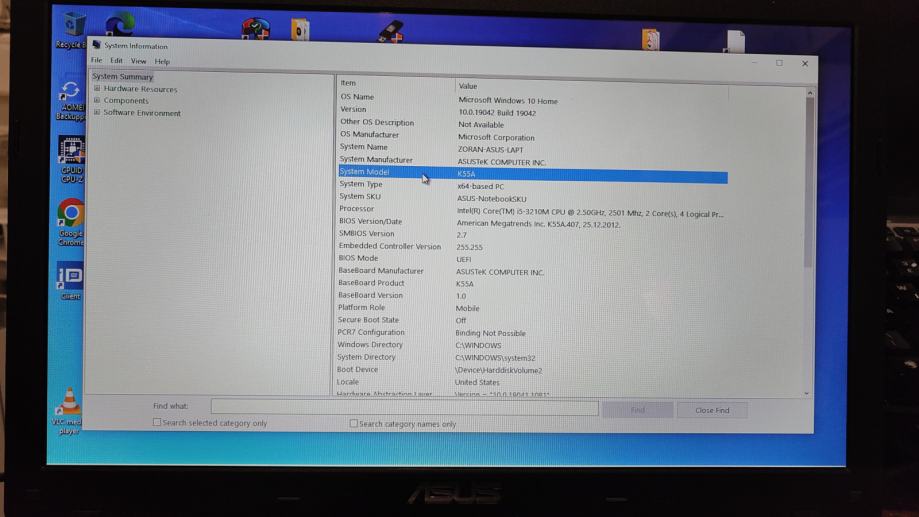Select the USB drive desktop icon
The width and height of the screenshot is (919, 517).
coord(391,31)
